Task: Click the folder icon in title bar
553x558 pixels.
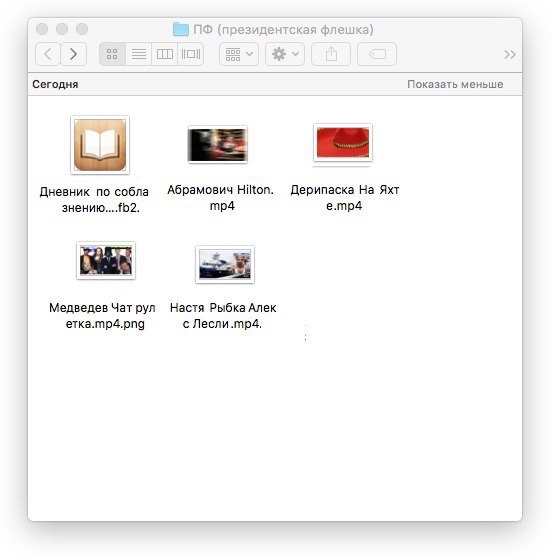Action: click(180, 29)
